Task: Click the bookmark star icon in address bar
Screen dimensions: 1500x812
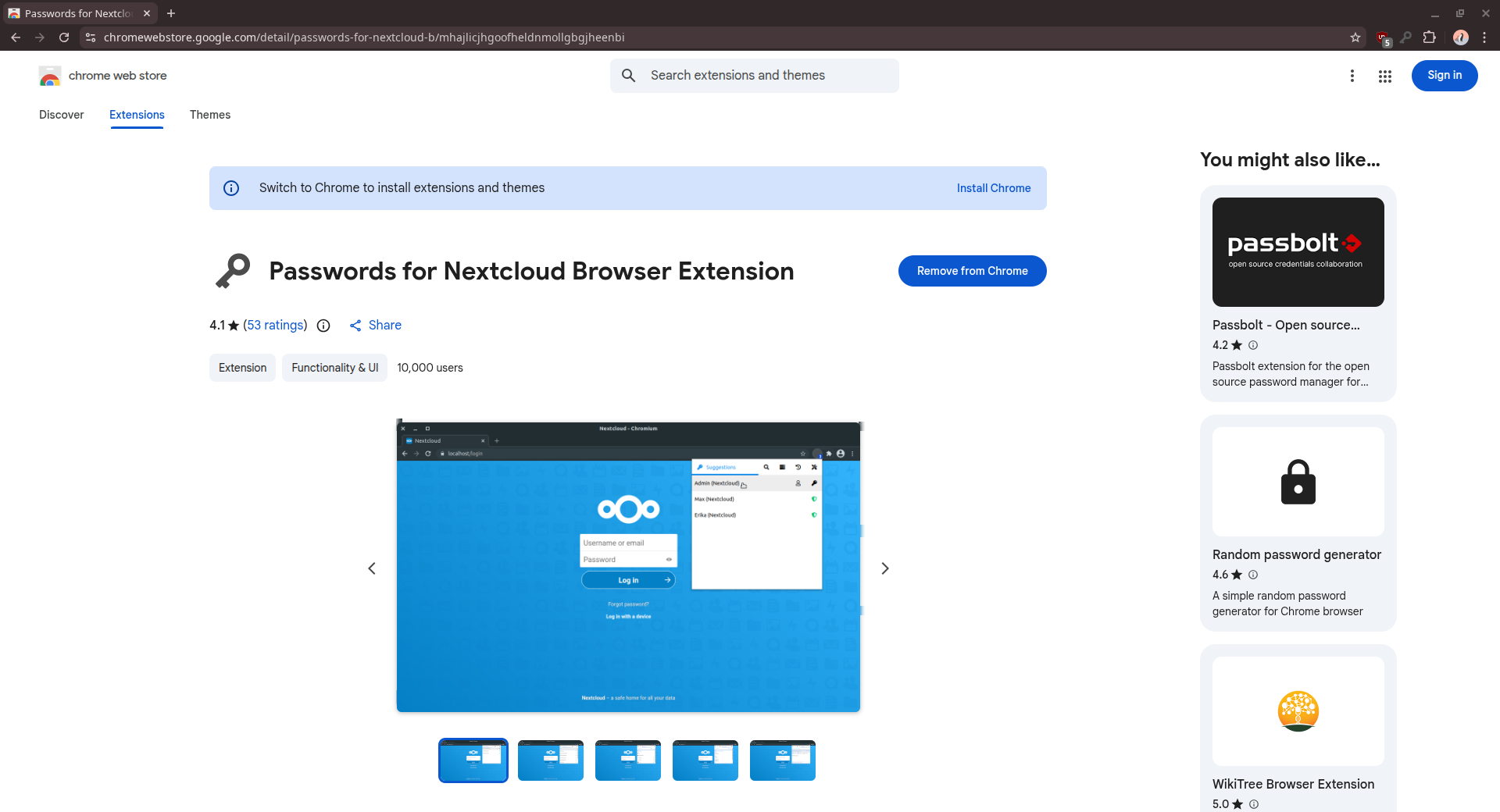Action: (1355, 37)
